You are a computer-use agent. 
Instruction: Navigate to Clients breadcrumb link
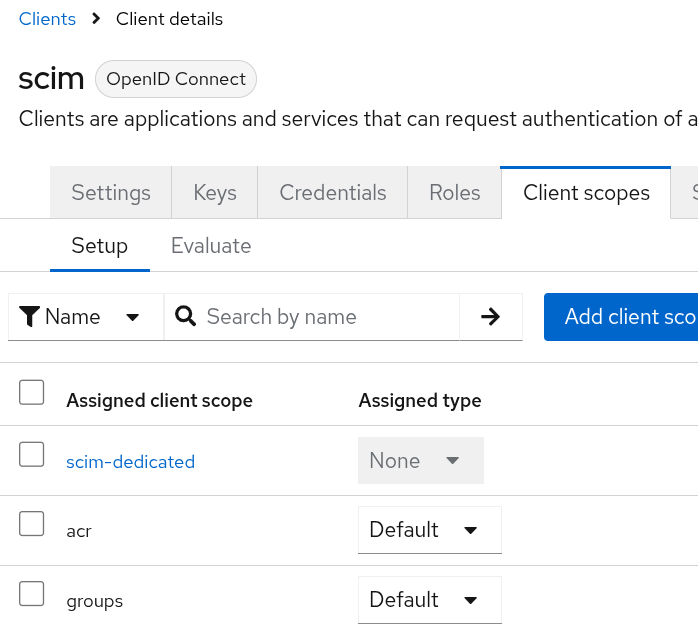click(x=47, y=19)
